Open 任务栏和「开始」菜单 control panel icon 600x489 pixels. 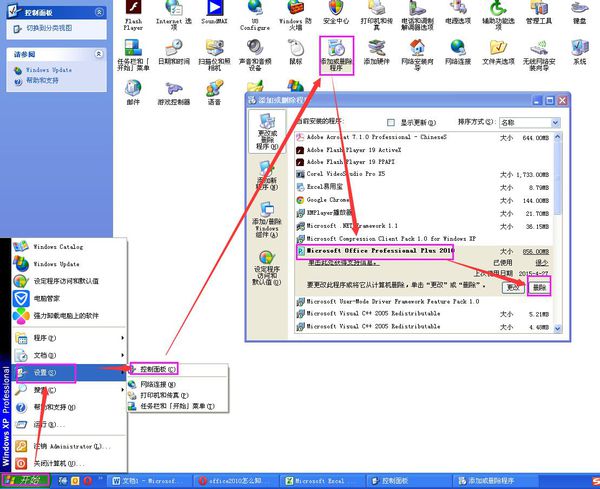pos(133,55)
